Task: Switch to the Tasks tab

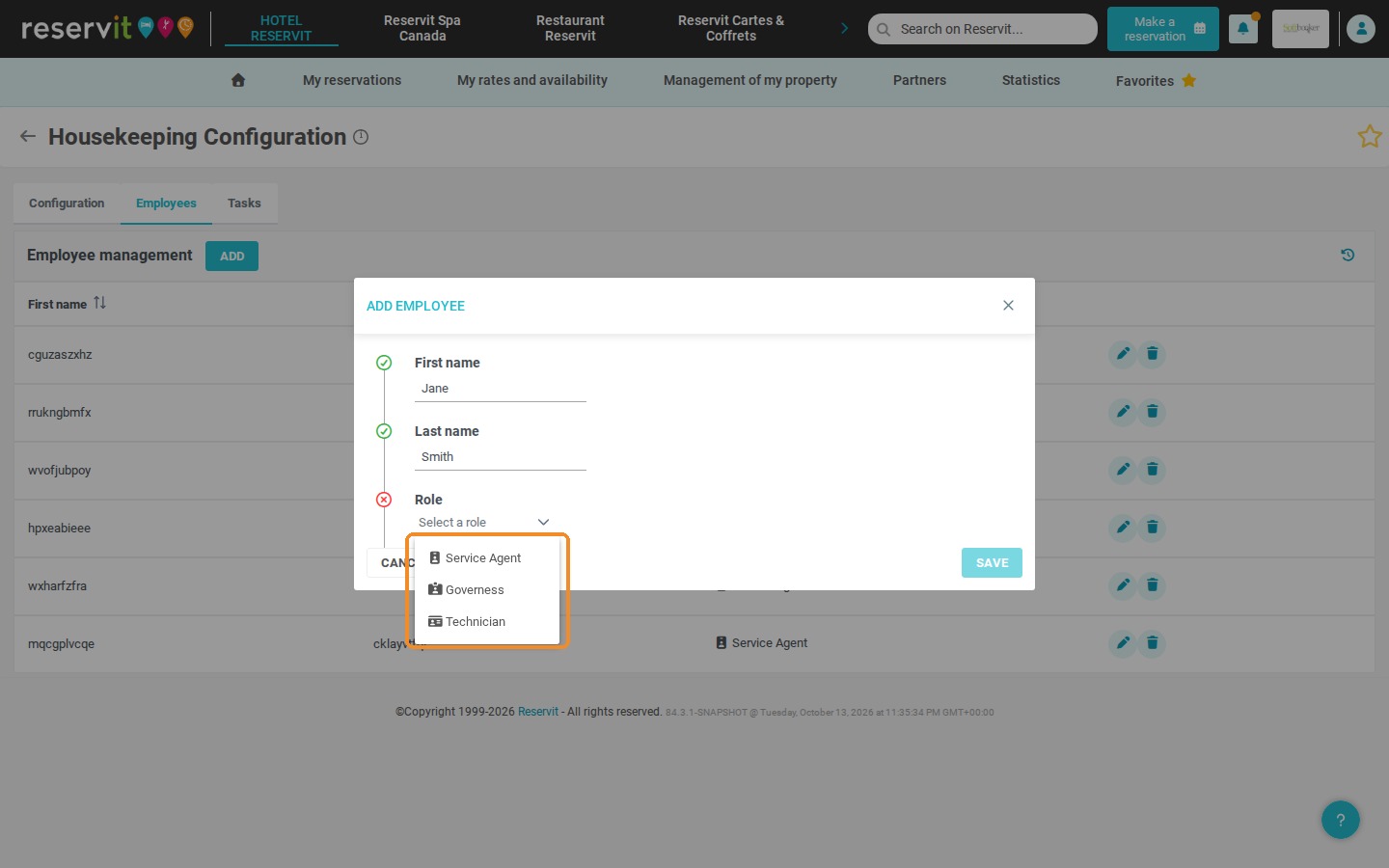Action: pyautogui.click(x=244, y=203)
